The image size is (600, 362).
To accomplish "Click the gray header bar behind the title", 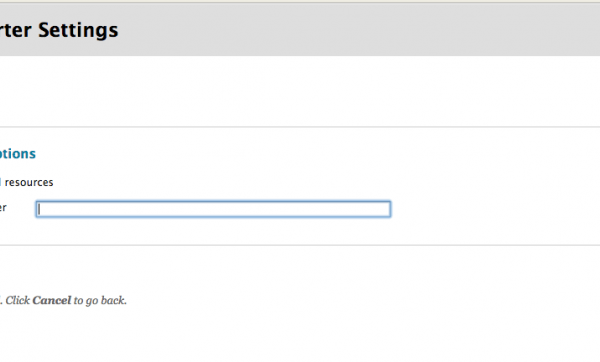I will pos(344,30).
